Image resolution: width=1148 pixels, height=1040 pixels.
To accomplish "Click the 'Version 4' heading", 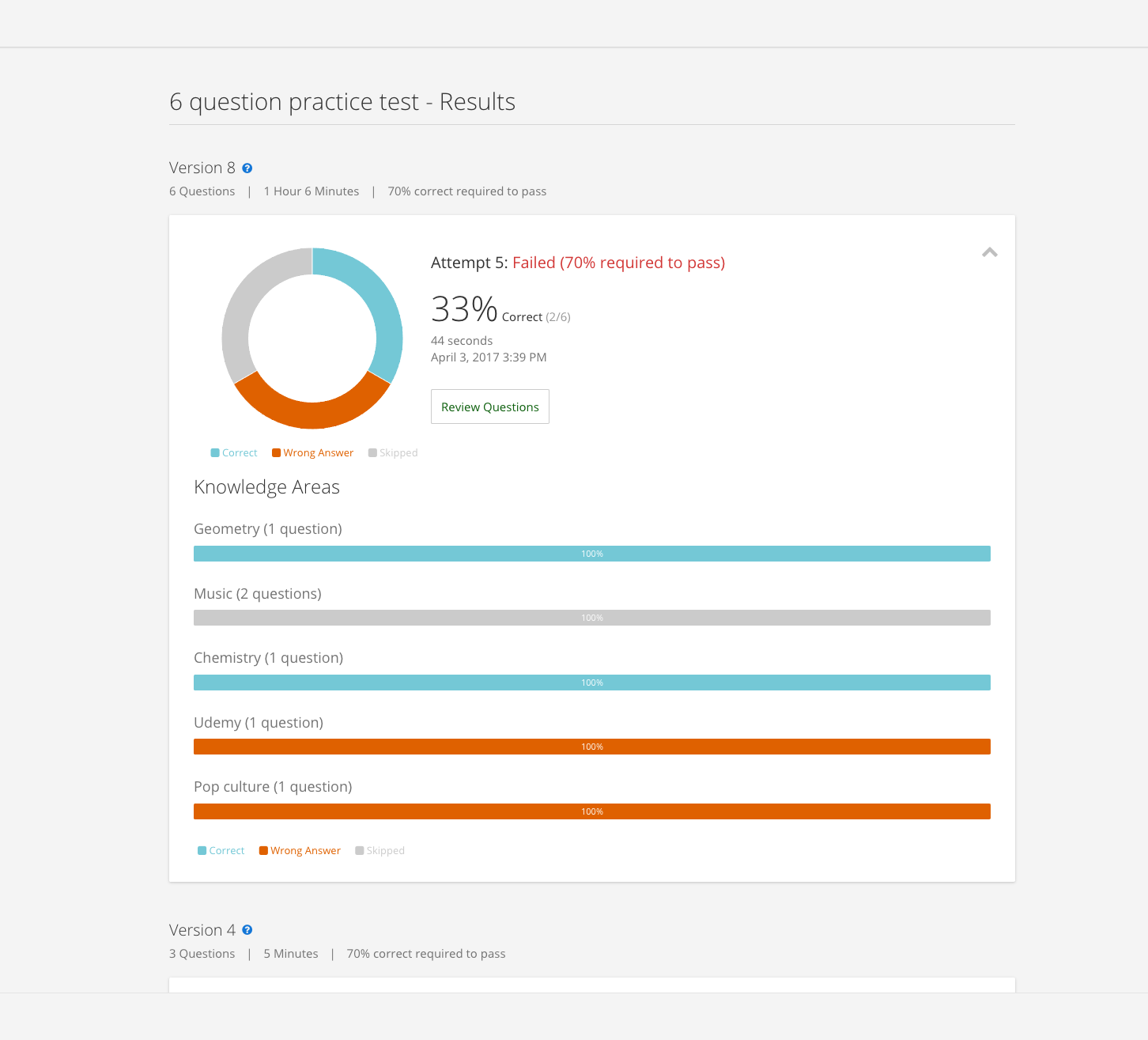I will point(202,930).
